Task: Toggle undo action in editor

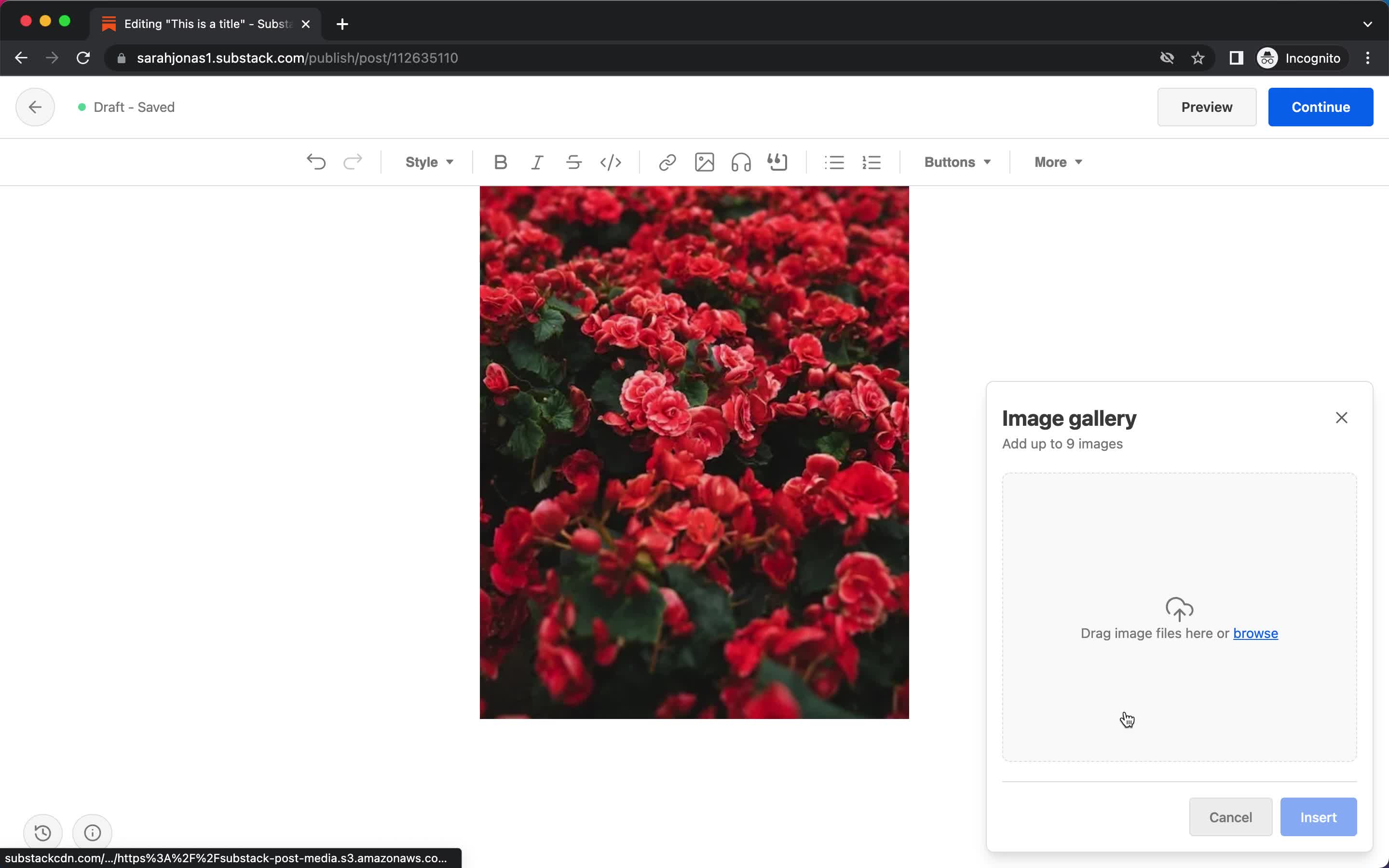Action: [316, 161]
